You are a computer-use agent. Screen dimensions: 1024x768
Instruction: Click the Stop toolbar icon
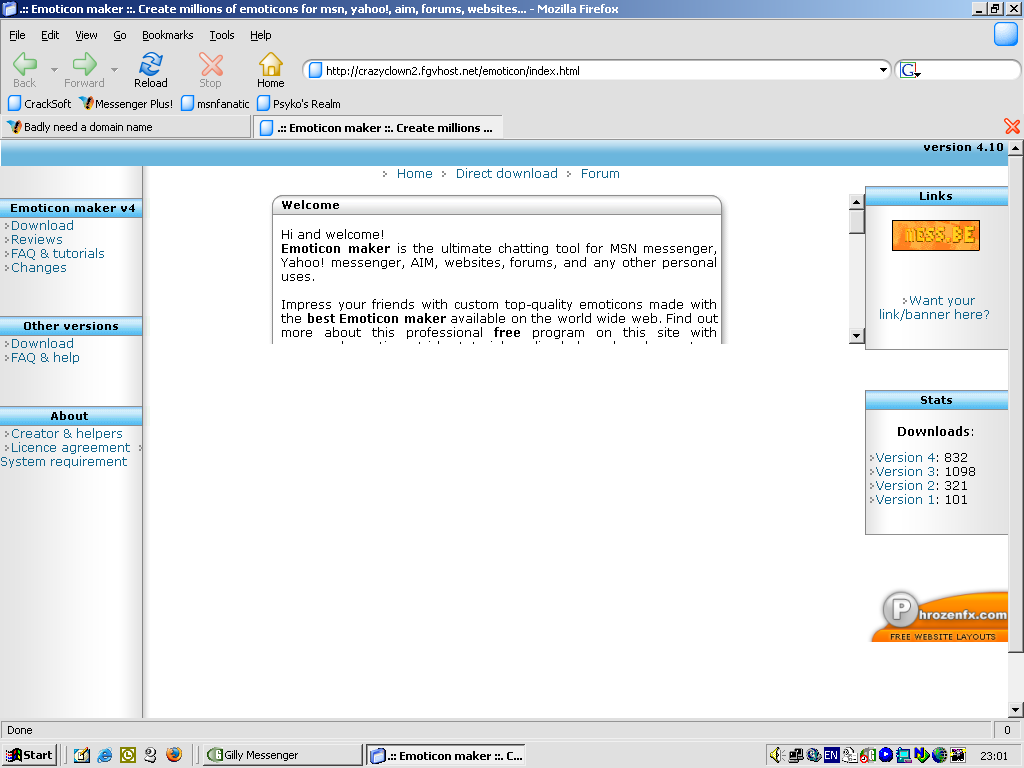tap(210, 65)
